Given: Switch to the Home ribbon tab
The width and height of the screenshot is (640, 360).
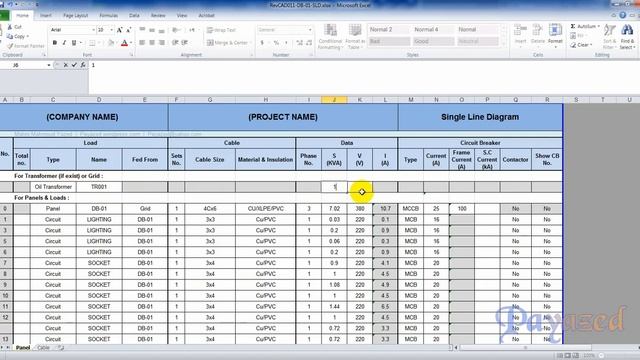Looking at the screenshot, I should [x=22, y=16].
